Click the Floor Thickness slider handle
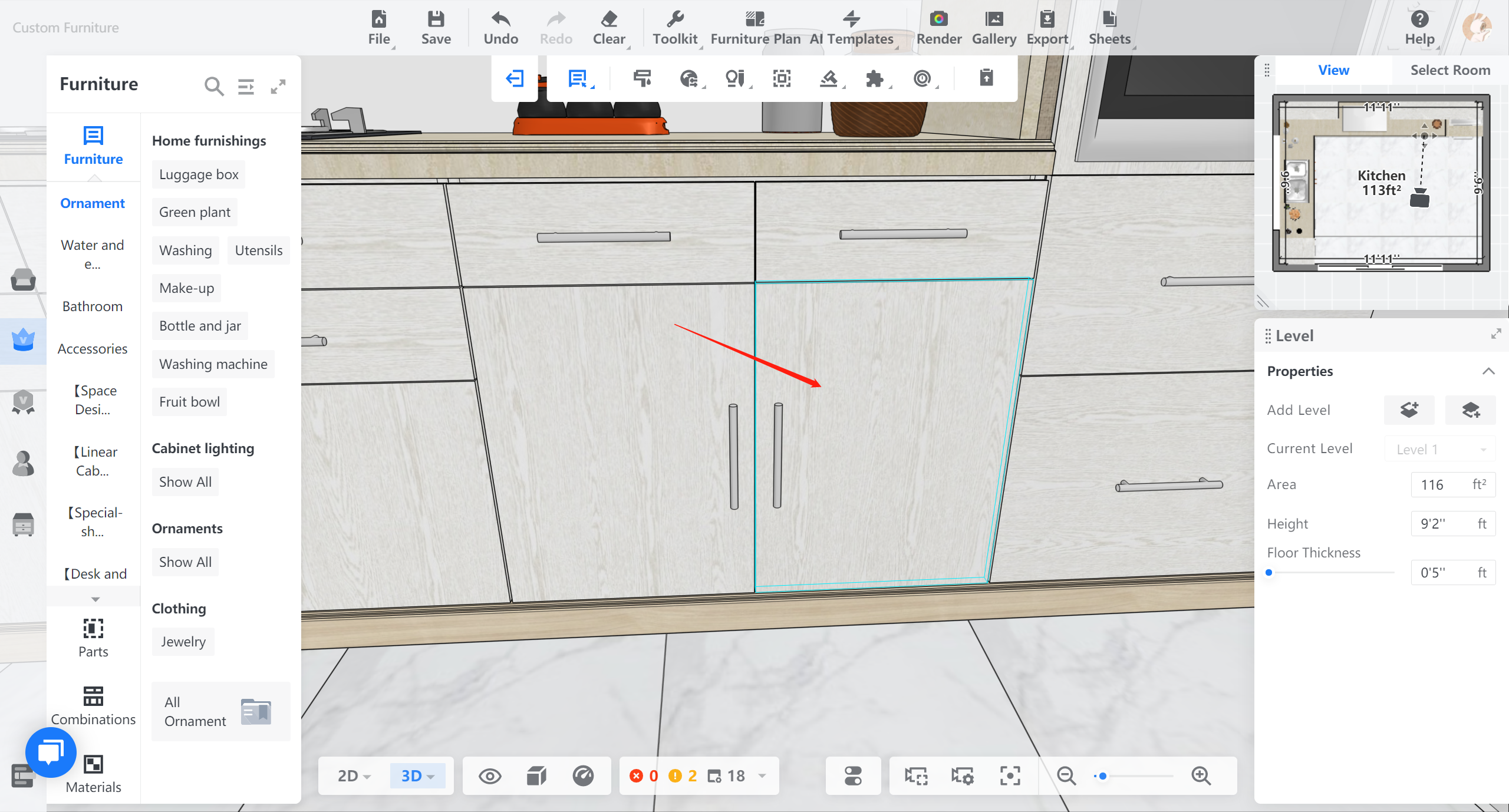 coord(1269,572)
